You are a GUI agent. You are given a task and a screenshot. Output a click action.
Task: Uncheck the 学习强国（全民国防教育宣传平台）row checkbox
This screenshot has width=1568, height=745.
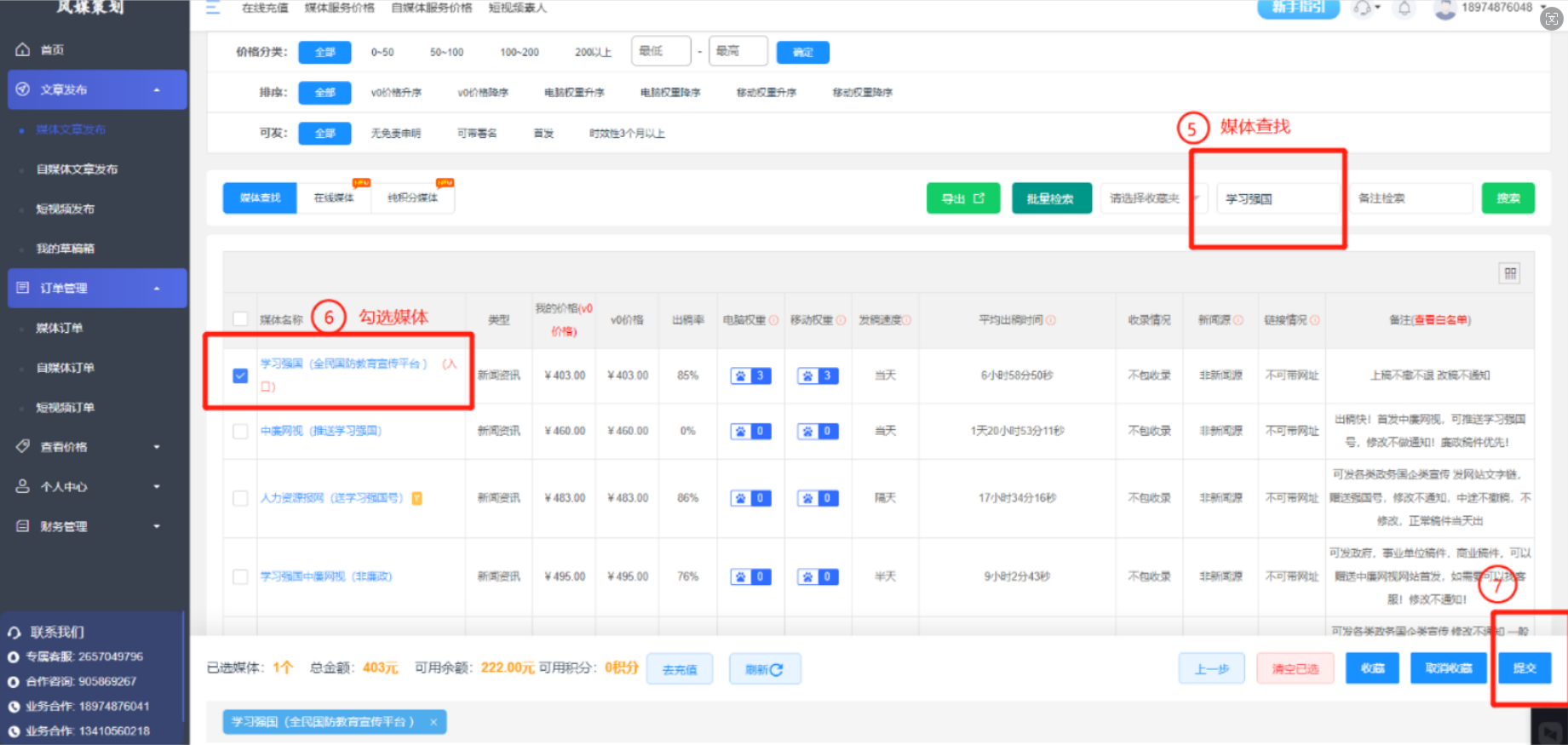pos(240,375)
